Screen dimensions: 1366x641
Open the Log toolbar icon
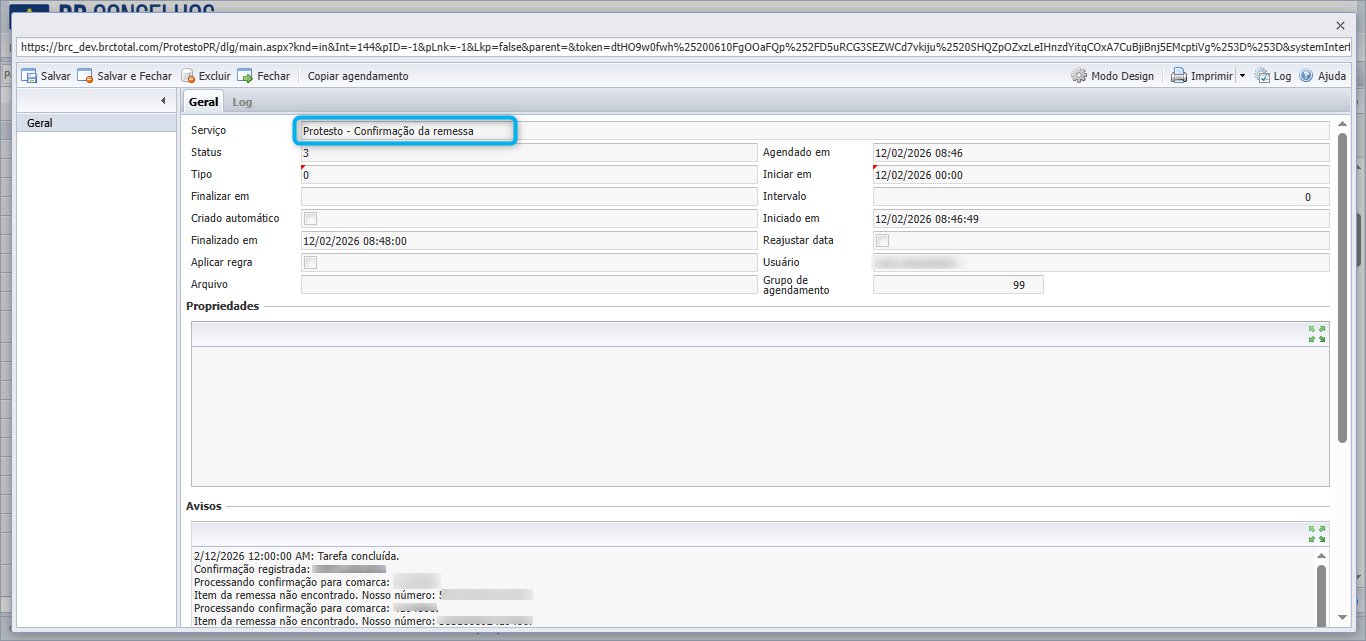click(x=1262, y=76)
